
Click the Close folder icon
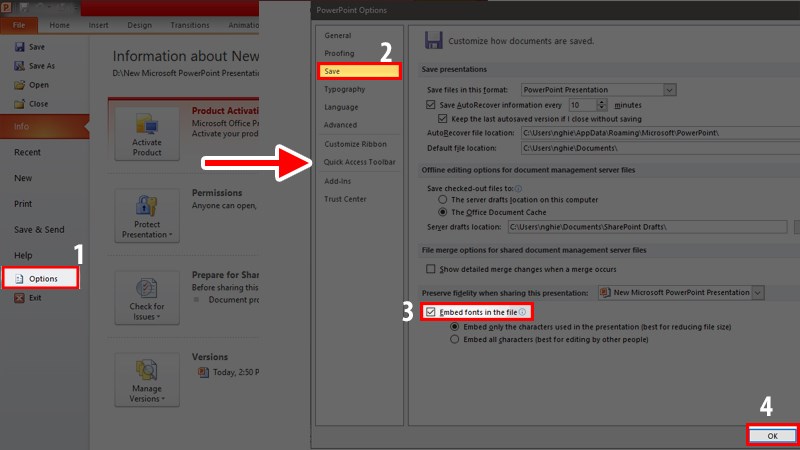coord(19,104)
